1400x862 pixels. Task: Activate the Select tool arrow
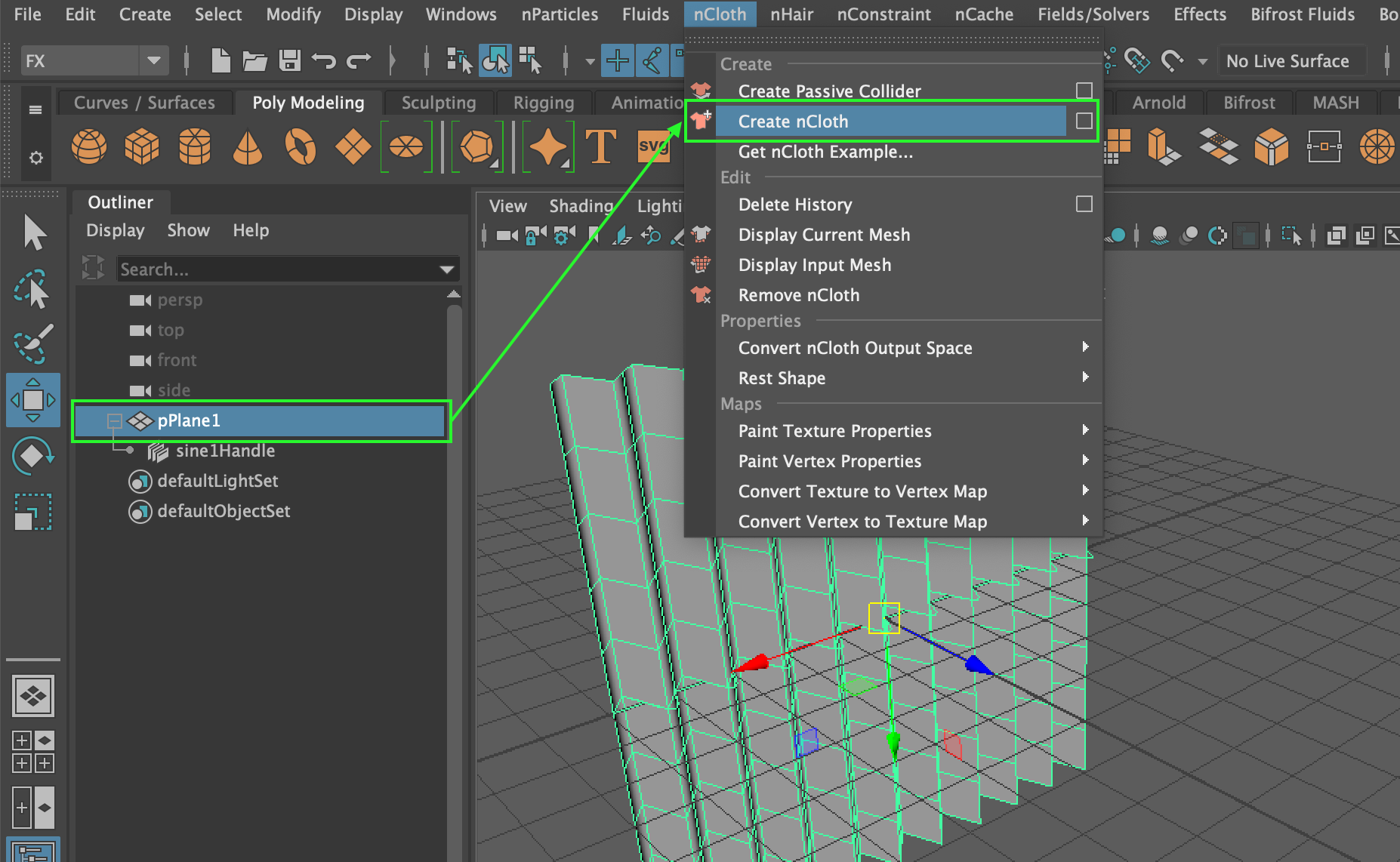34,232
